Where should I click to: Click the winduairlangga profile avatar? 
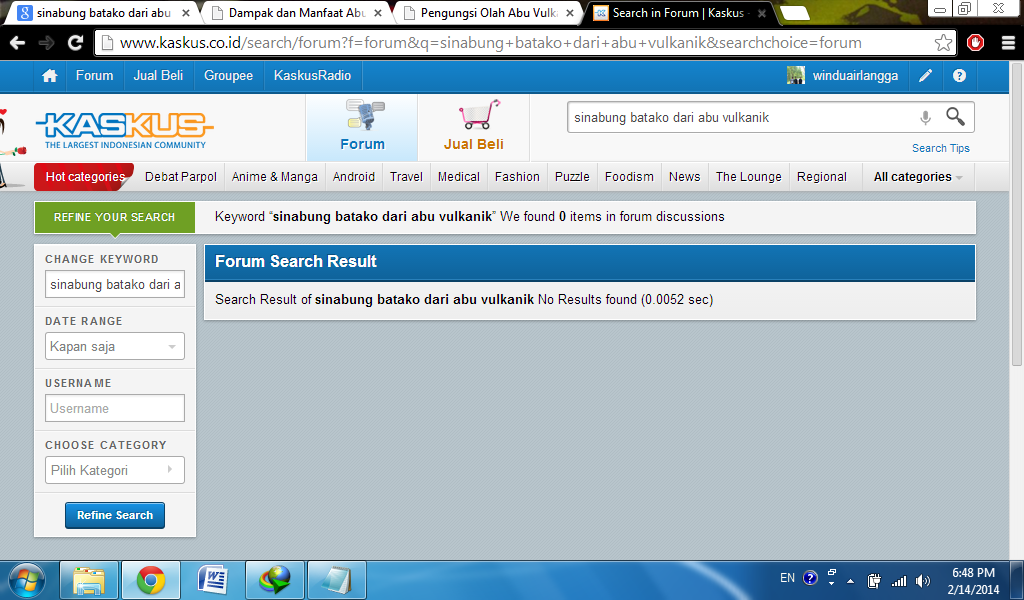coord(795,76)
